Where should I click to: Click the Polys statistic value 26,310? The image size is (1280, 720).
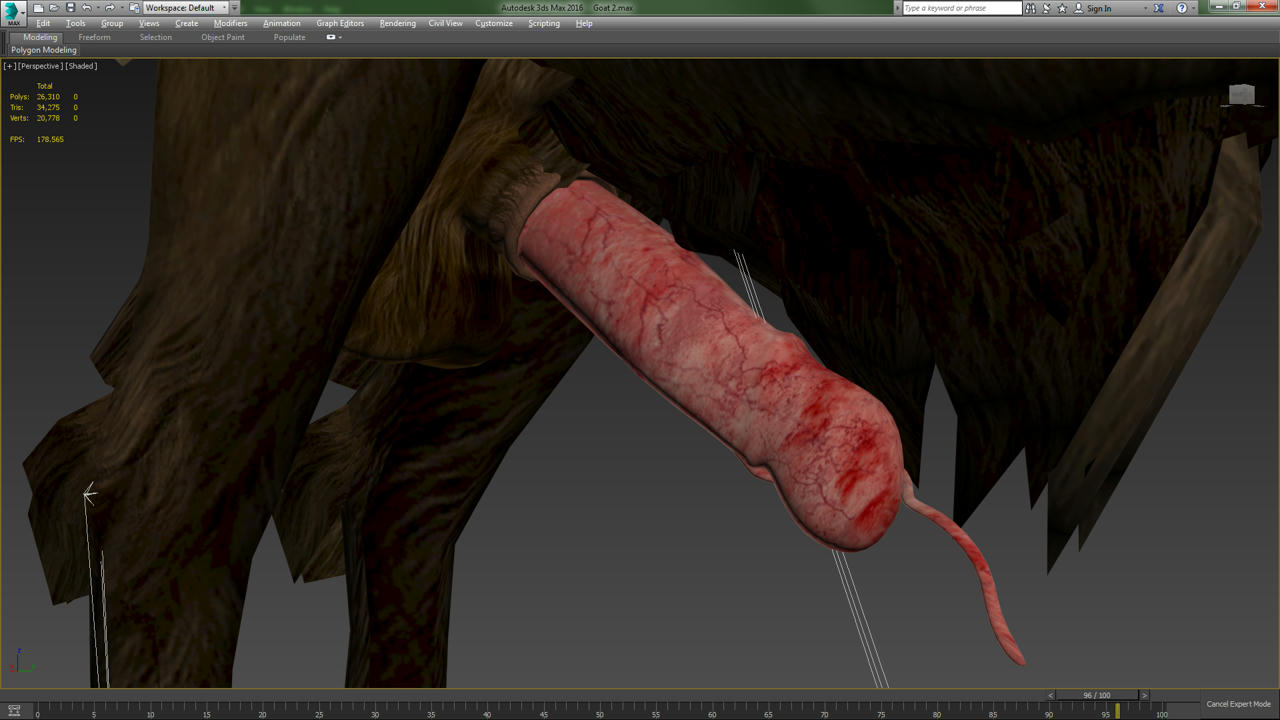click(48, 97)
